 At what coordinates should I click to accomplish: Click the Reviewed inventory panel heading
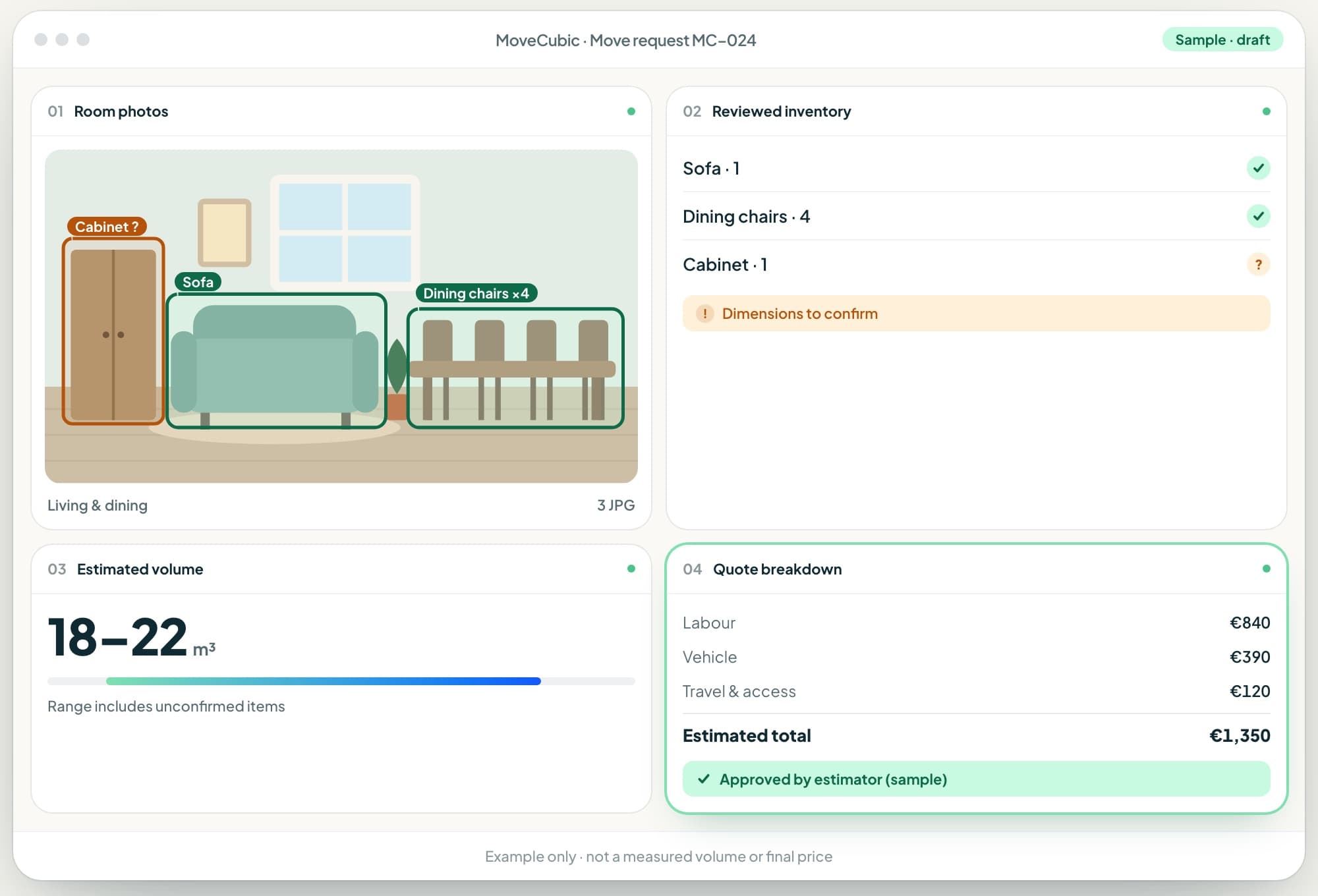[782, 111]
